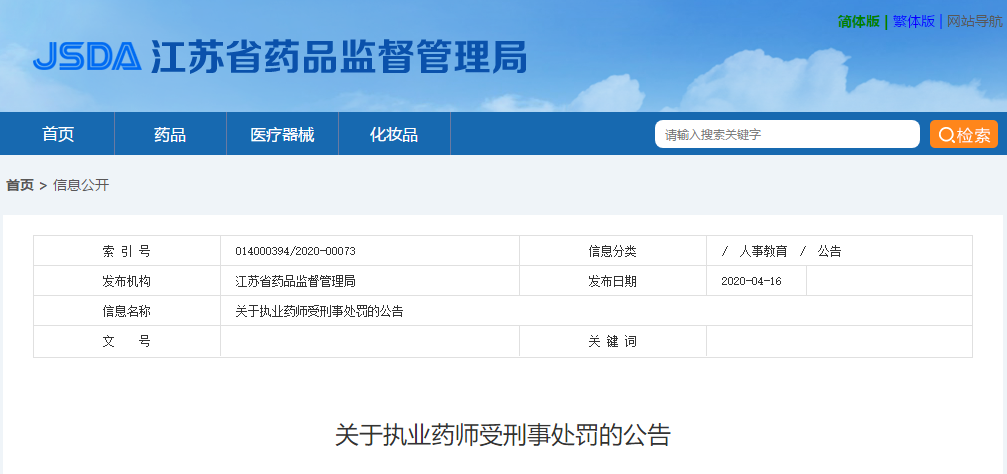
Task: Click index number 014000394/2020-00073
Action: click(x=295, y=252)
